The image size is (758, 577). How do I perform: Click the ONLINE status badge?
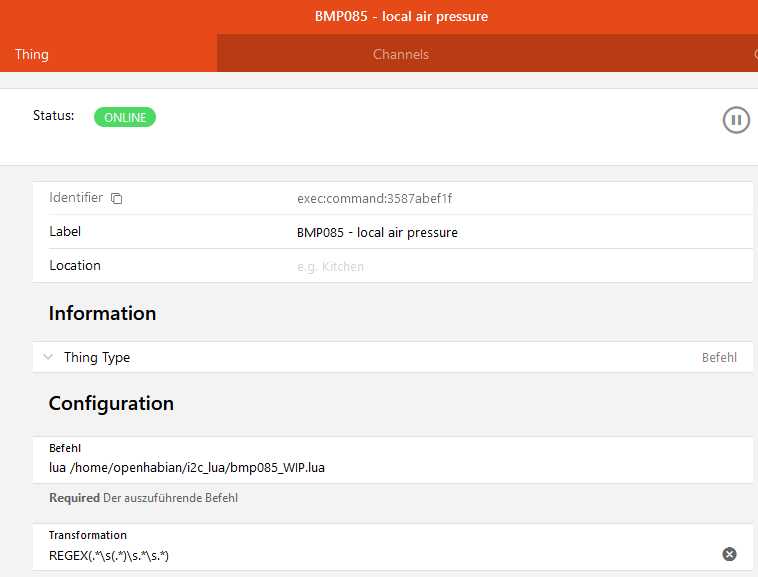click(x=125, y=117)
